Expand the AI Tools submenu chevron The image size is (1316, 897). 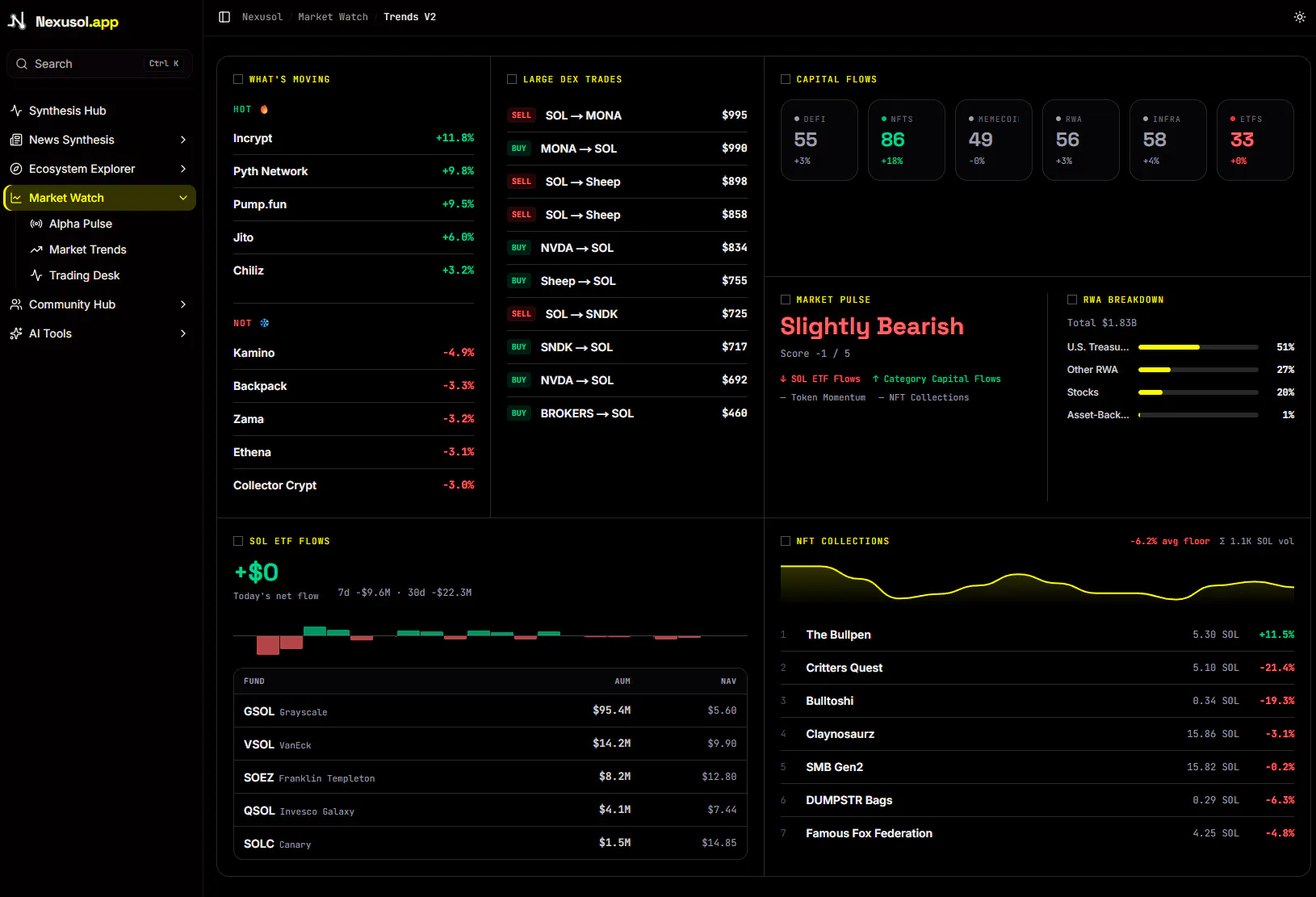(183, 333)
